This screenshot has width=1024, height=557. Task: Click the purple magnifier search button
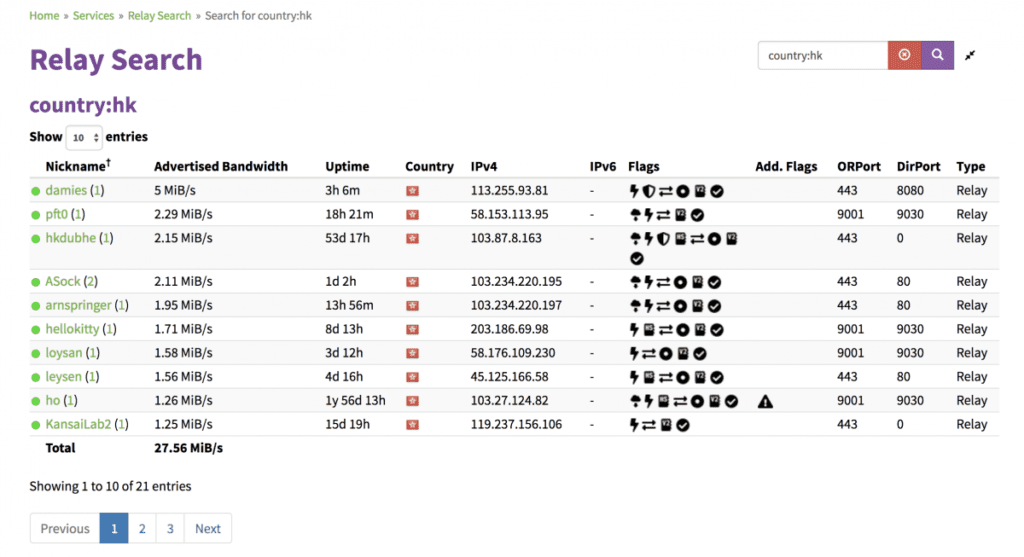(x=937, y=55)
